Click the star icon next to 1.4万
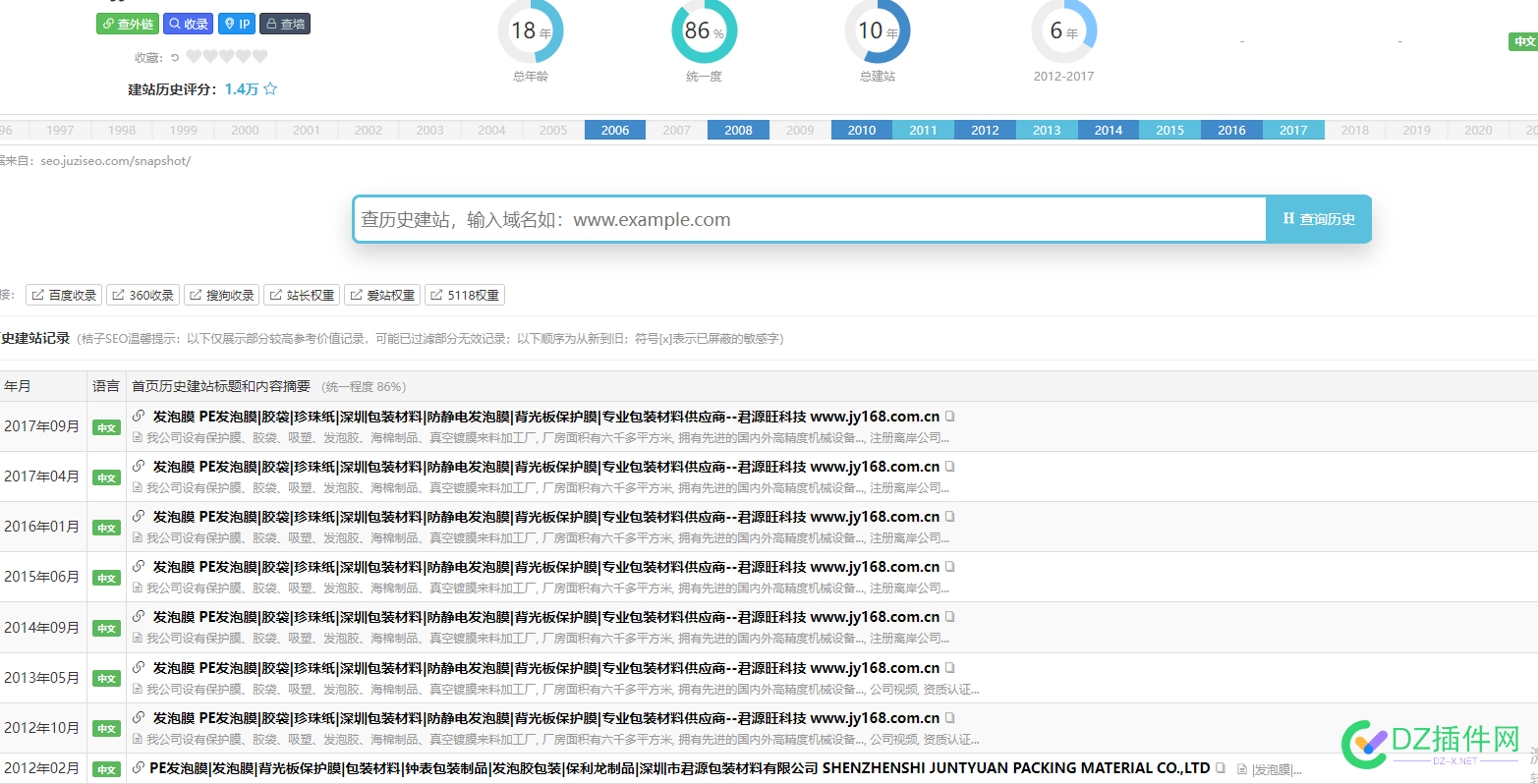This screenshot has width=1538, height=784. click(270, 88)
